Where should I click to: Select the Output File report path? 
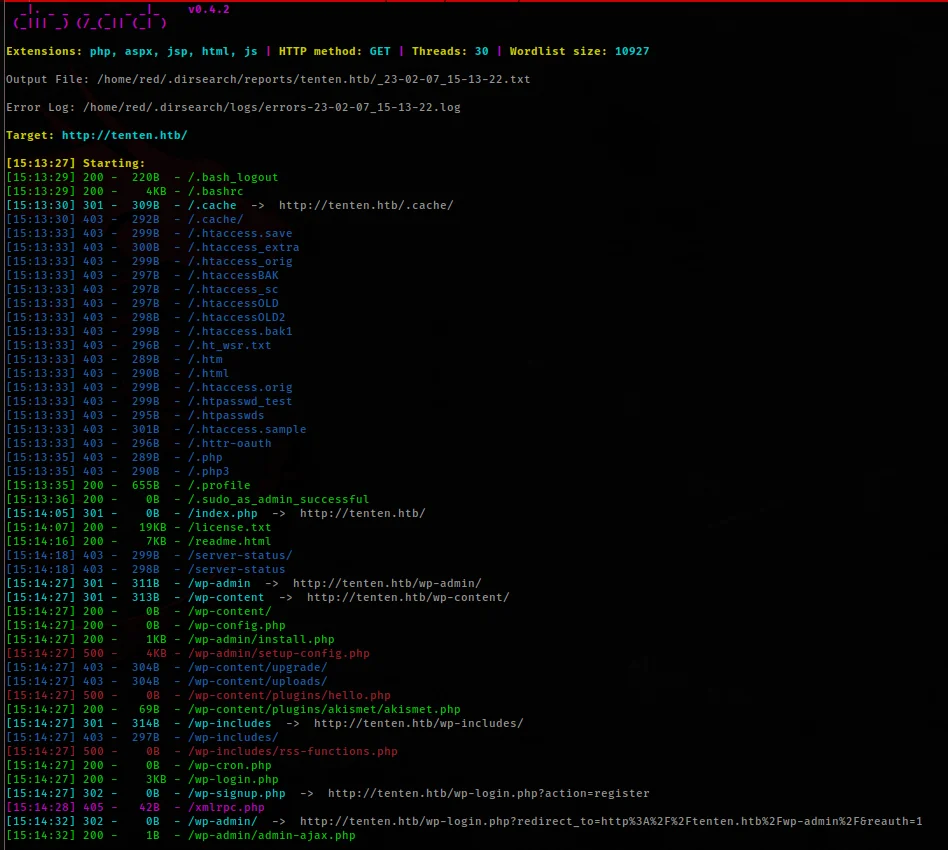313,79
